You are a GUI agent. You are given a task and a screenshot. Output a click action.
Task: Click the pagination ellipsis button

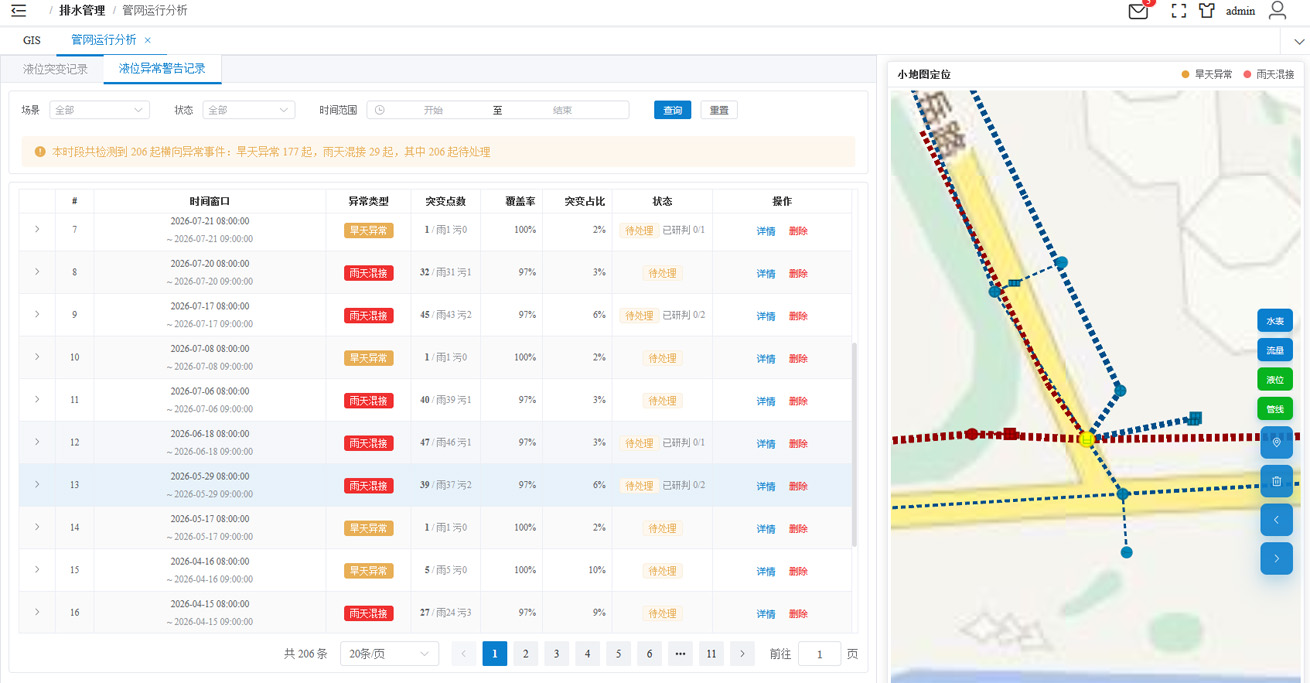pos(680,654)
